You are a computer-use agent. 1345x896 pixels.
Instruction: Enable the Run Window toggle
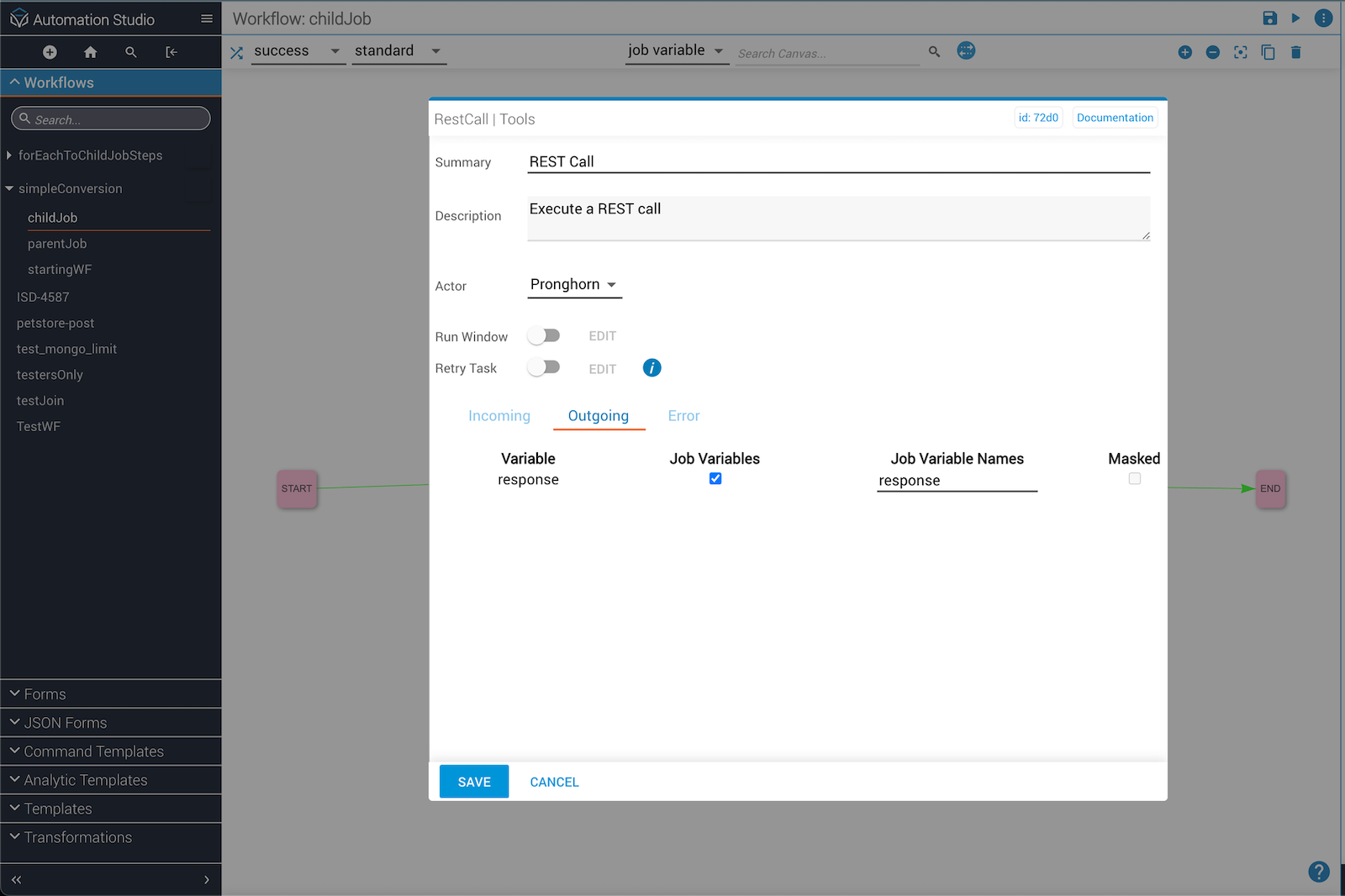pyautogui.click(x=544, y=336)
